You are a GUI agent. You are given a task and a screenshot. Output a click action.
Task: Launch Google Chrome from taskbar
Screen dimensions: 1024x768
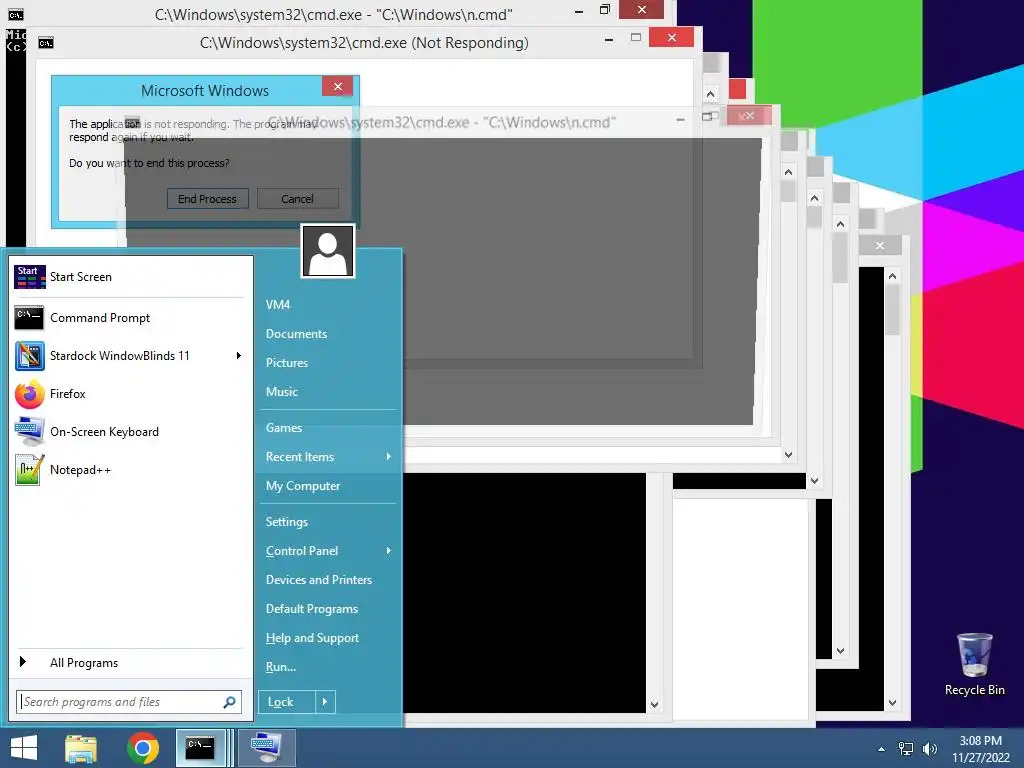click(143, 748)
